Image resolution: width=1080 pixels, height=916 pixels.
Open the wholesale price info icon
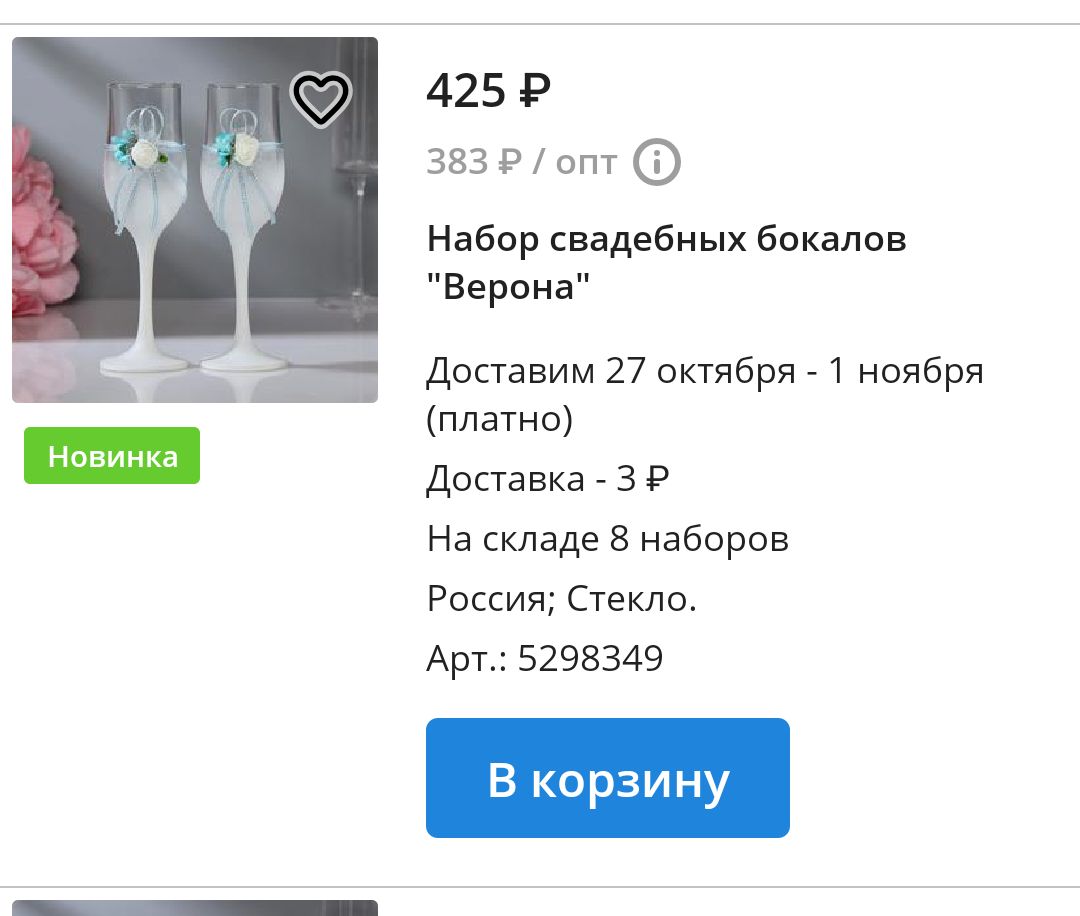click(x=656, y=163)
